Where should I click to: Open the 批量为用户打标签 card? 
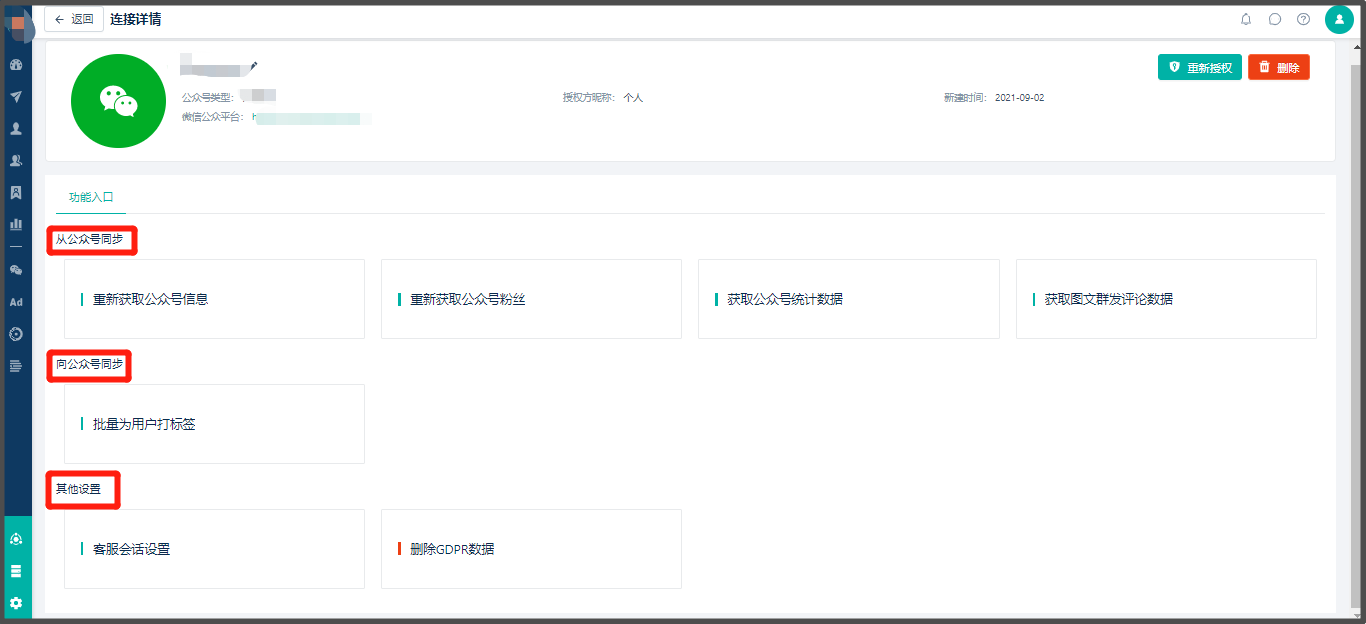coord(214,424)
